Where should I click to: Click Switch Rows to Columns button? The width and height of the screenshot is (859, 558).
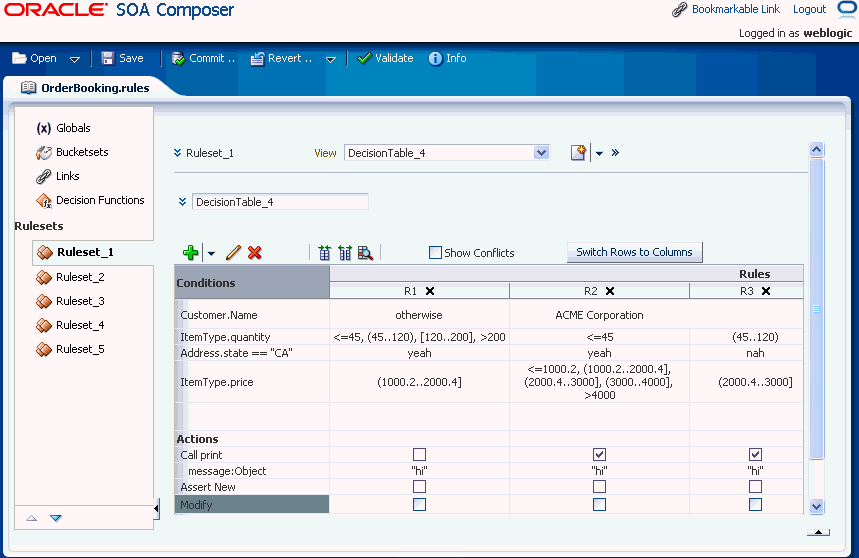pos(634,252)
